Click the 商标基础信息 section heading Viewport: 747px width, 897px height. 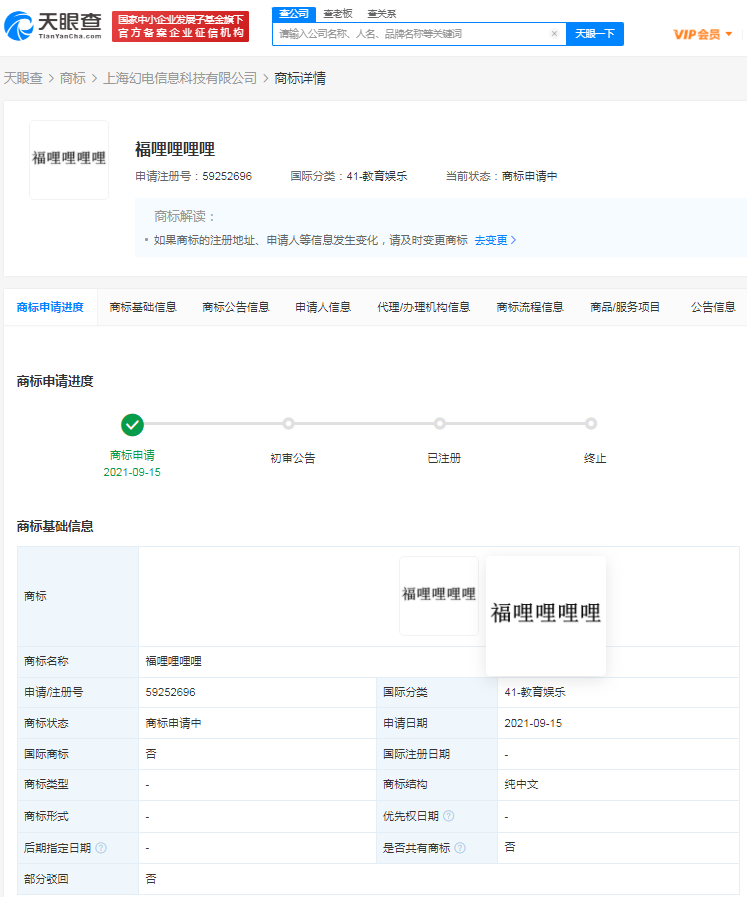click(55, 526)
